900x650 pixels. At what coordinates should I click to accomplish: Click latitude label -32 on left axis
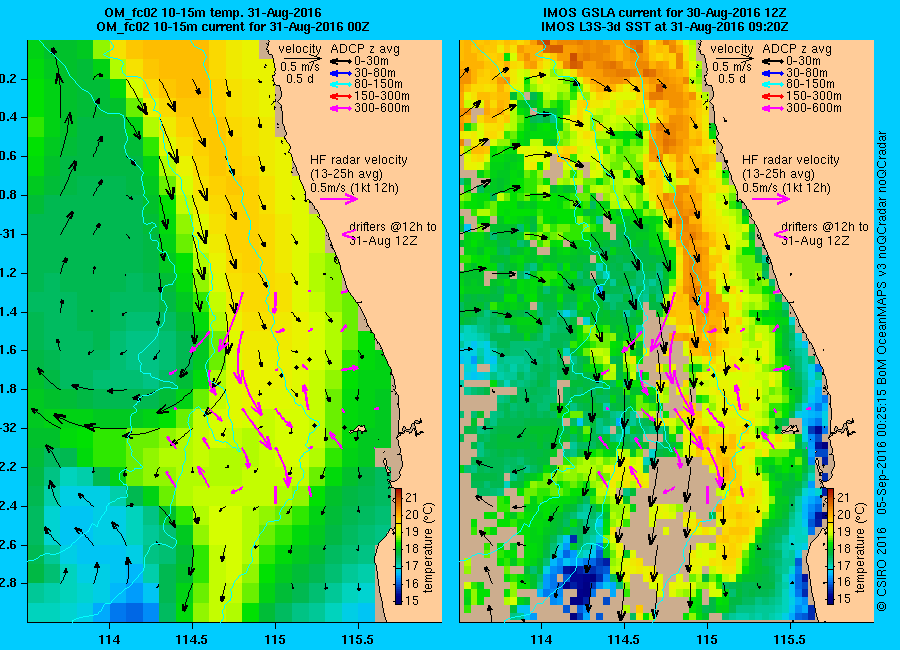(9, 428)
